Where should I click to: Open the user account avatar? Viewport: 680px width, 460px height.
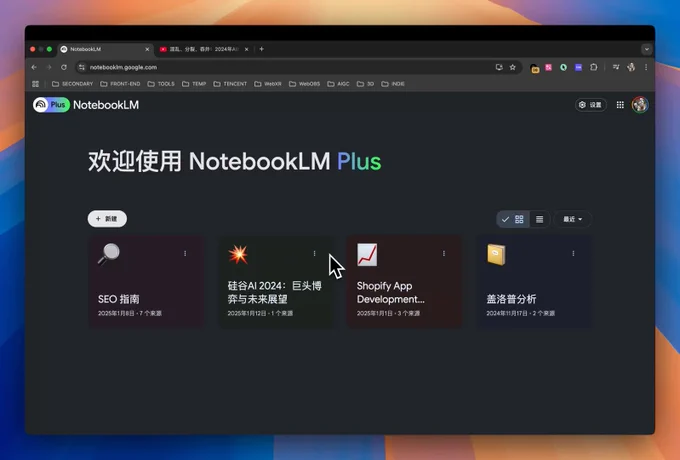pos(640,105)
